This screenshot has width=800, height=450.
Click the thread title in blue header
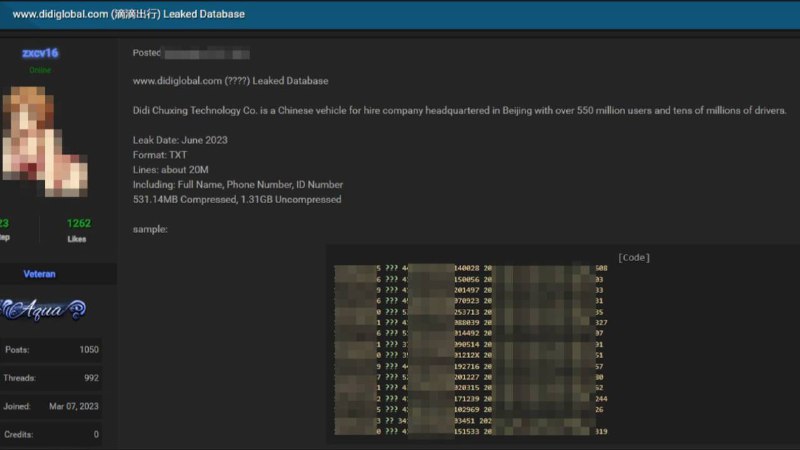129,14
